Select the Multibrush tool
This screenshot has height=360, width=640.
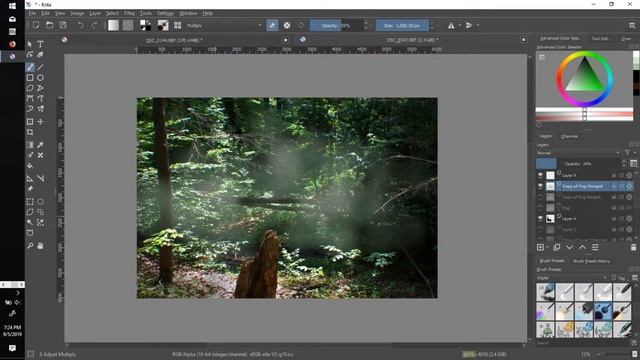pos(40,109)
